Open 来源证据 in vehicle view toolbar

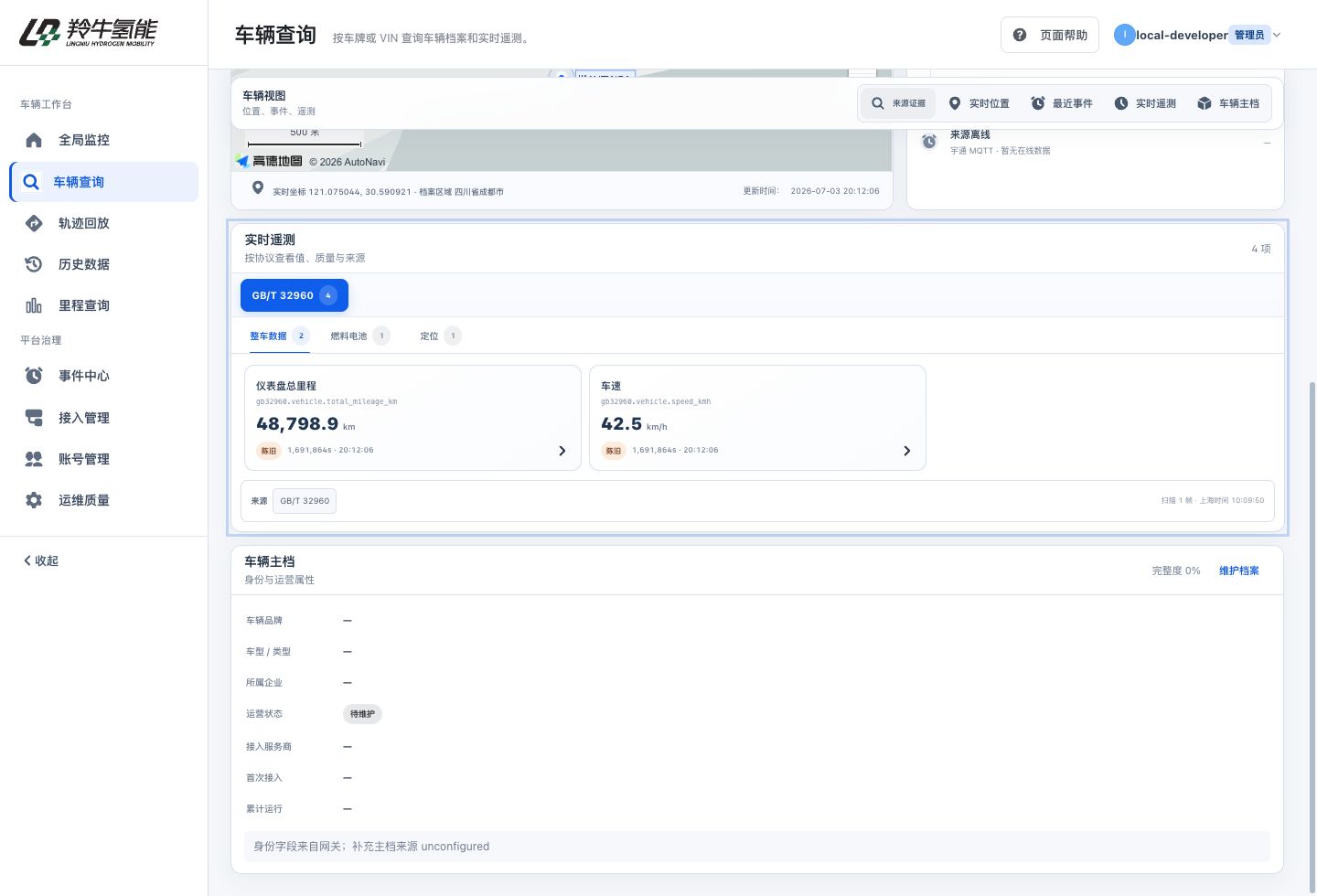click(898, 103)
